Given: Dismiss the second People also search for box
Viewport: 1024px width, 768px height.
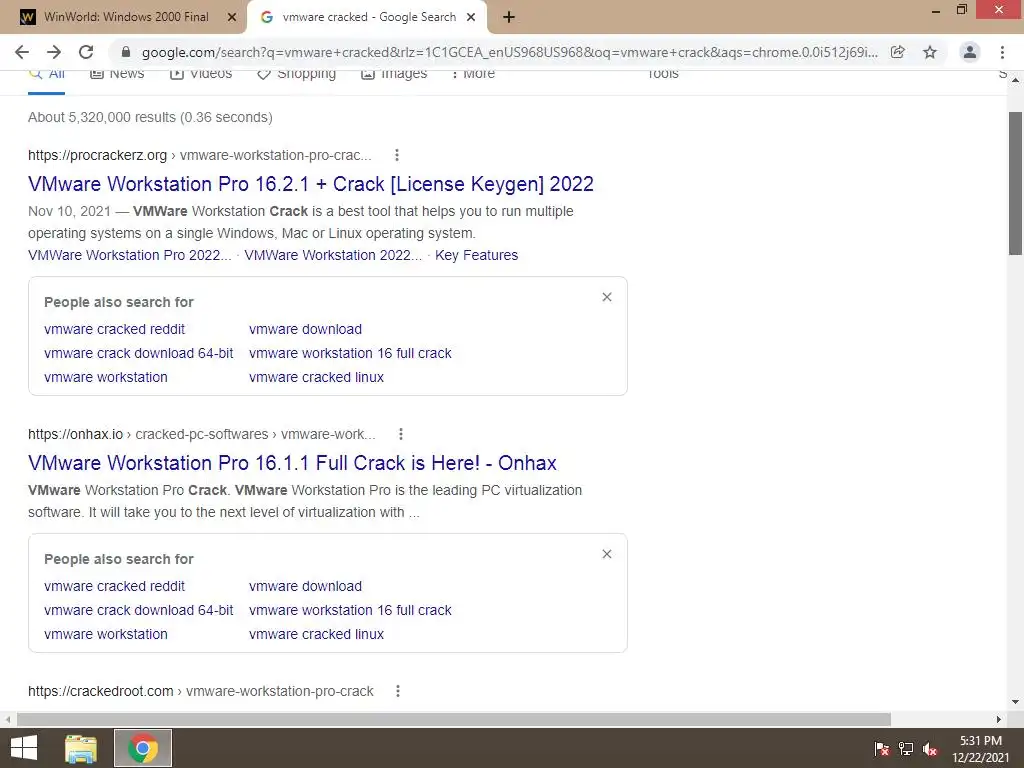Looking at the screenshot, I should pos(607,554).
